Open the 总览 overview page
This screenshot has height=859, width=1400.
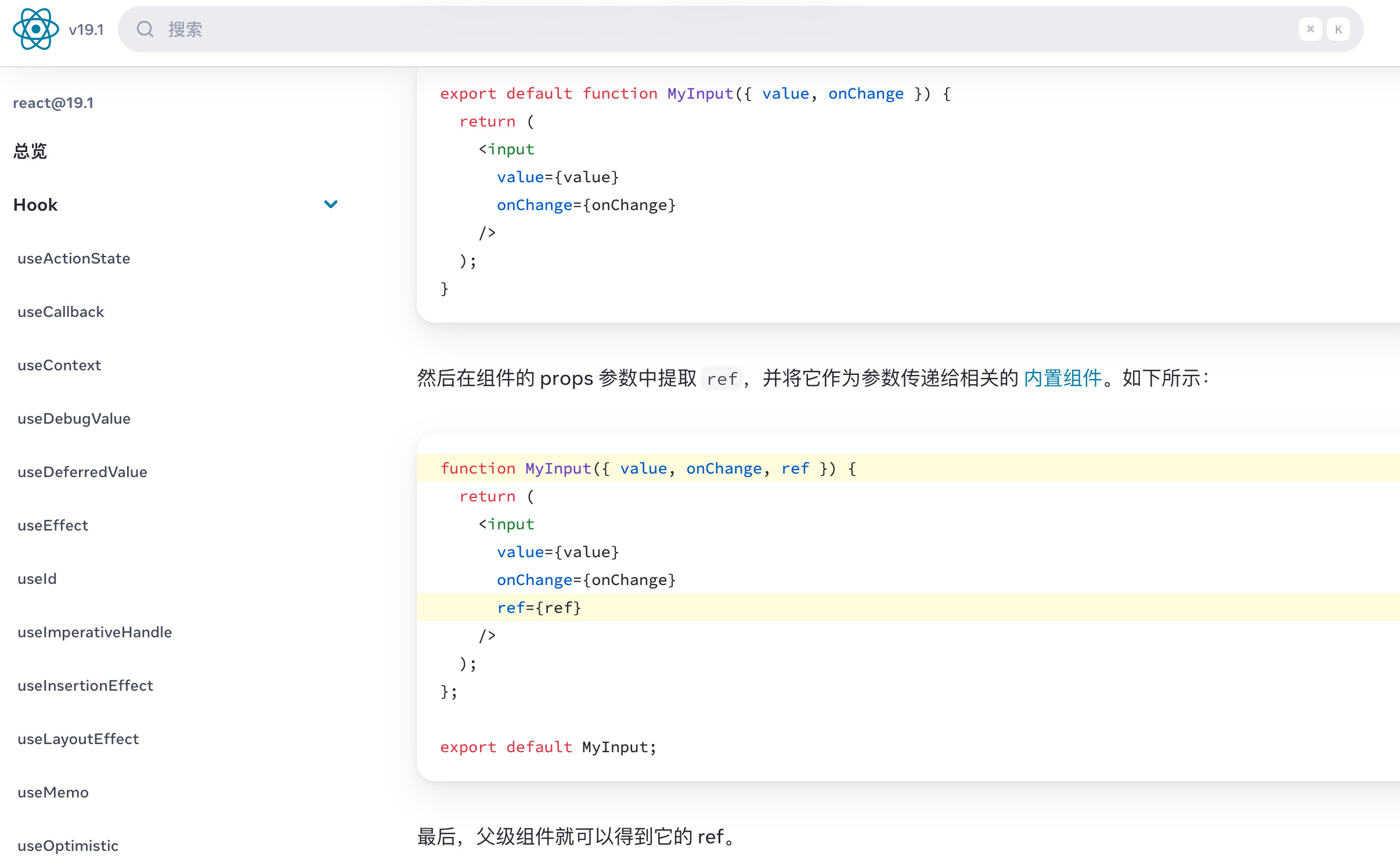[x=30, y=151]
